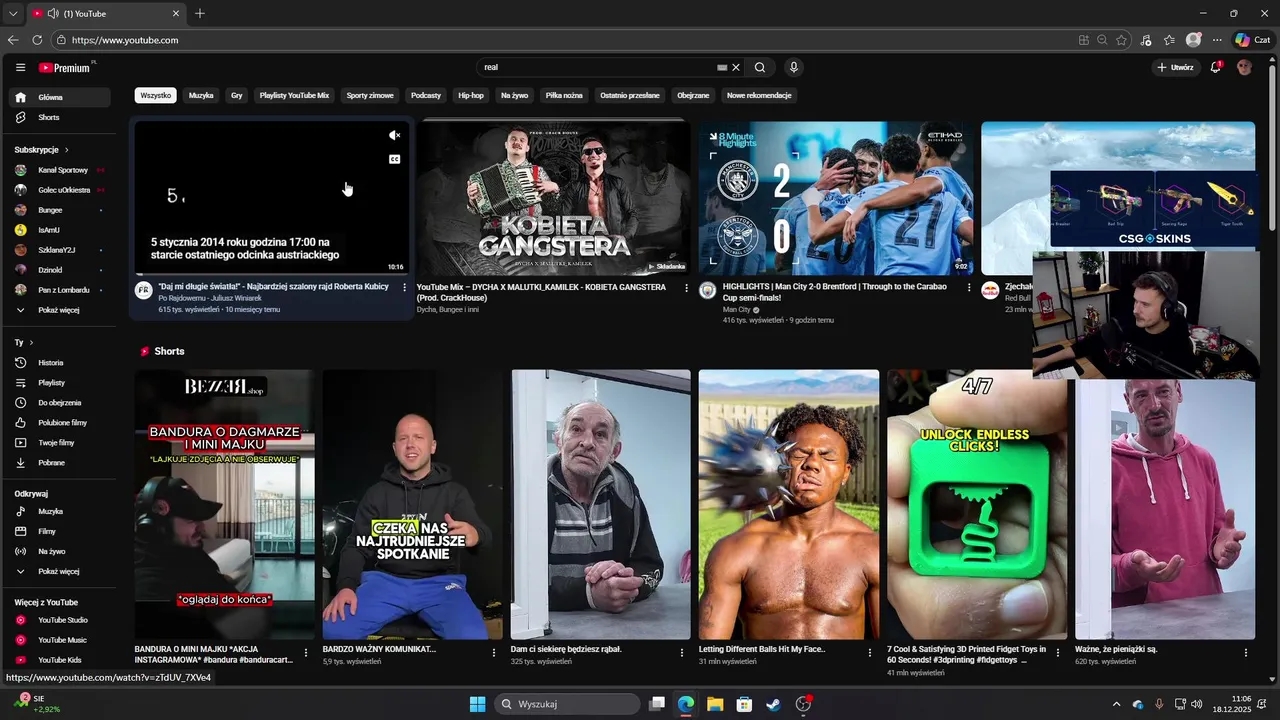Click the YouTube Premium logo

coord(66,67)
